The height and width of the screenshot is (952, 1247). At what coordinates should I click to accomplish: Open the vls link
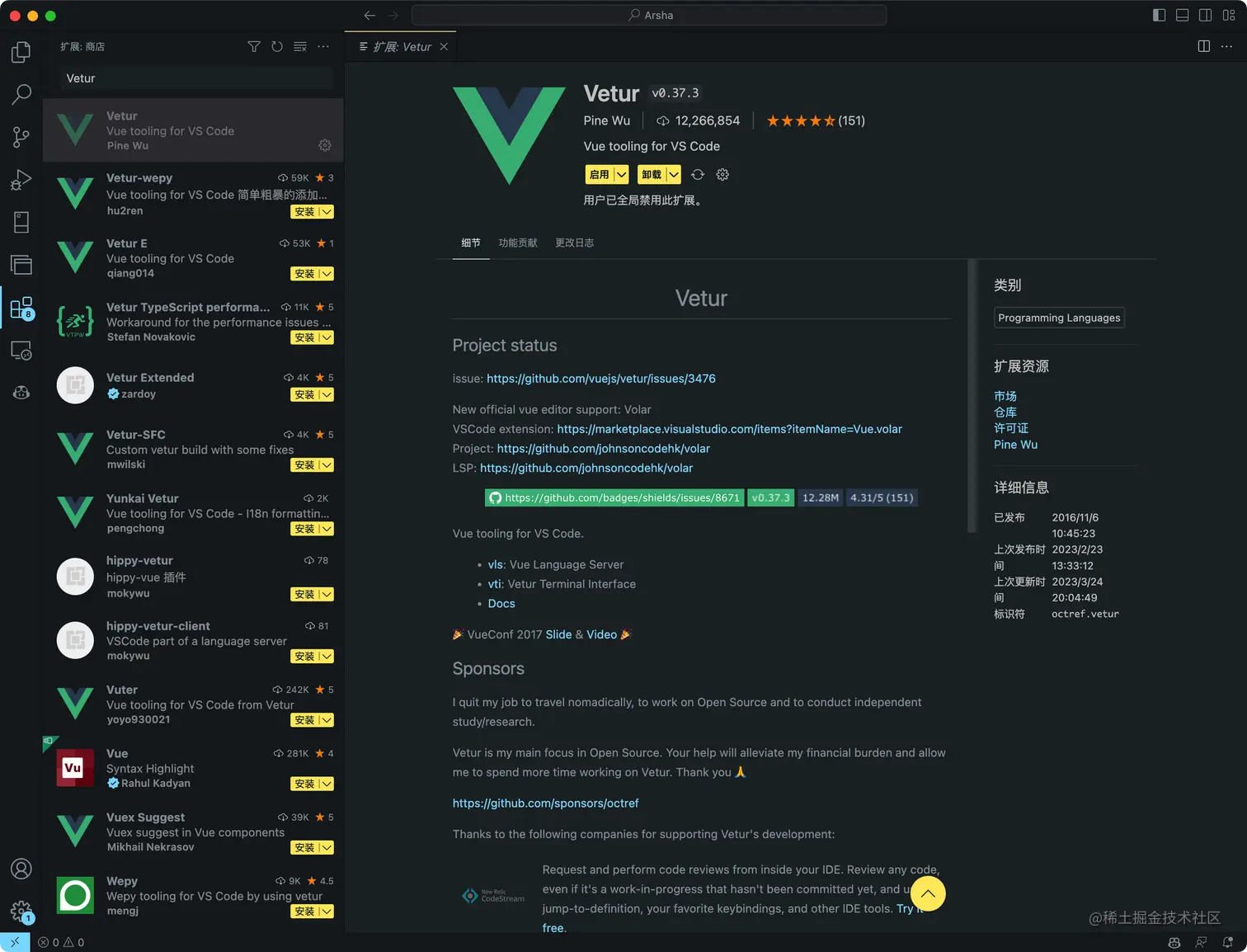click(495, 565)
